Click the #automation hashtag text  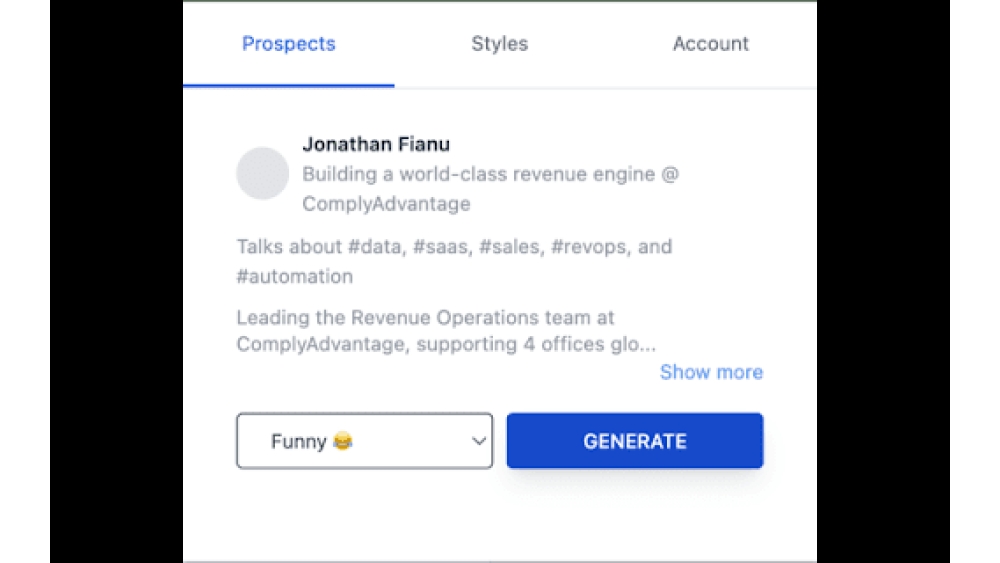[295, 276]
